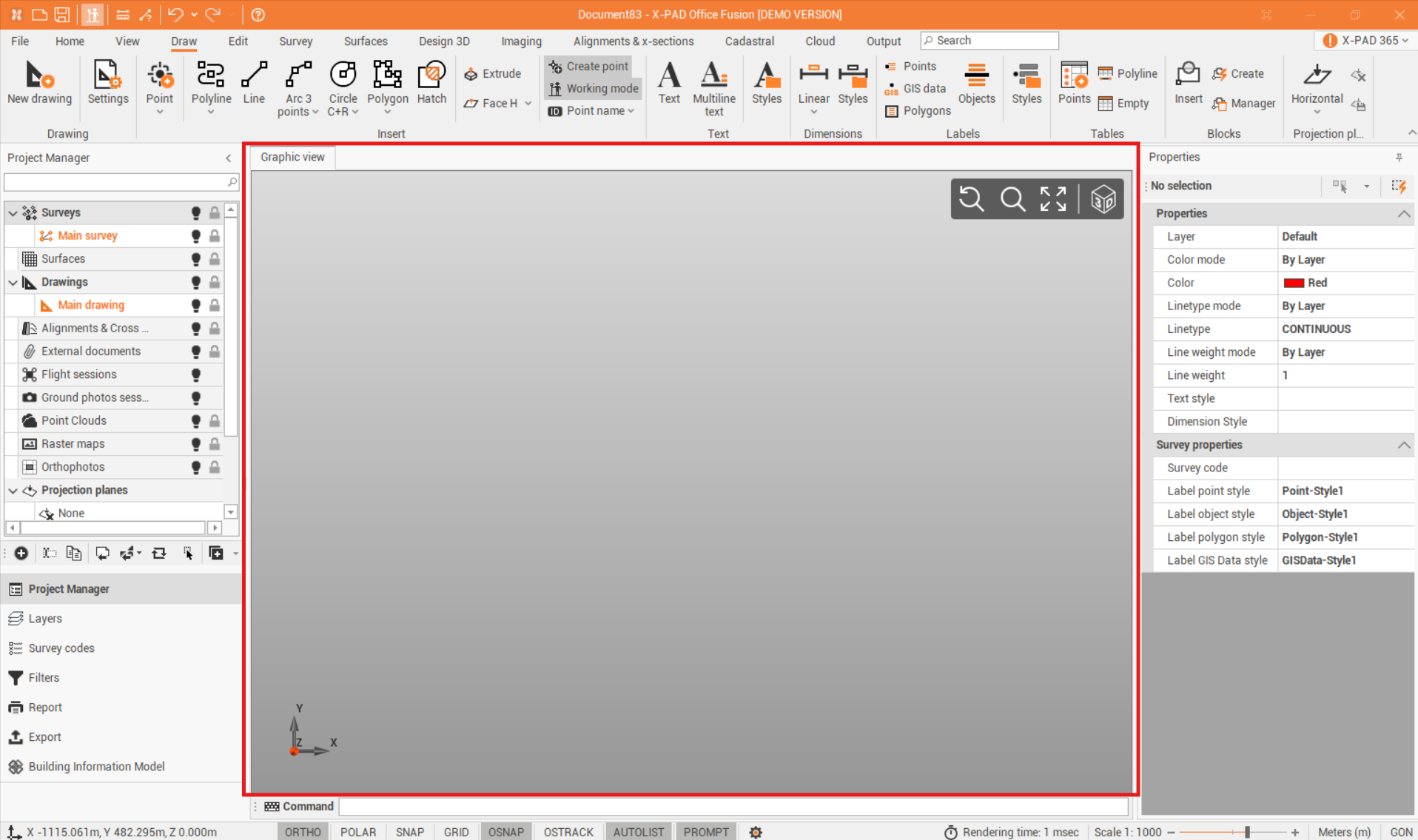This screenshot has width=1418, height=840.
Task: Collapse the Surveys tree node
Action: 13,213
